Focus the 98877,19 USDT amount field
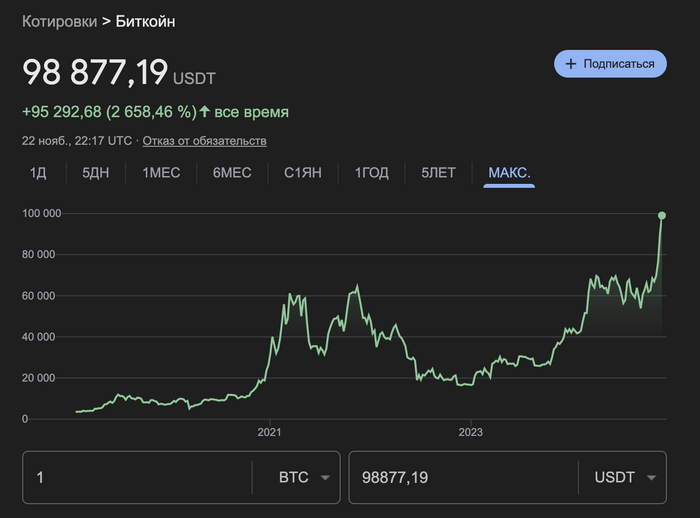 [462, 478]
